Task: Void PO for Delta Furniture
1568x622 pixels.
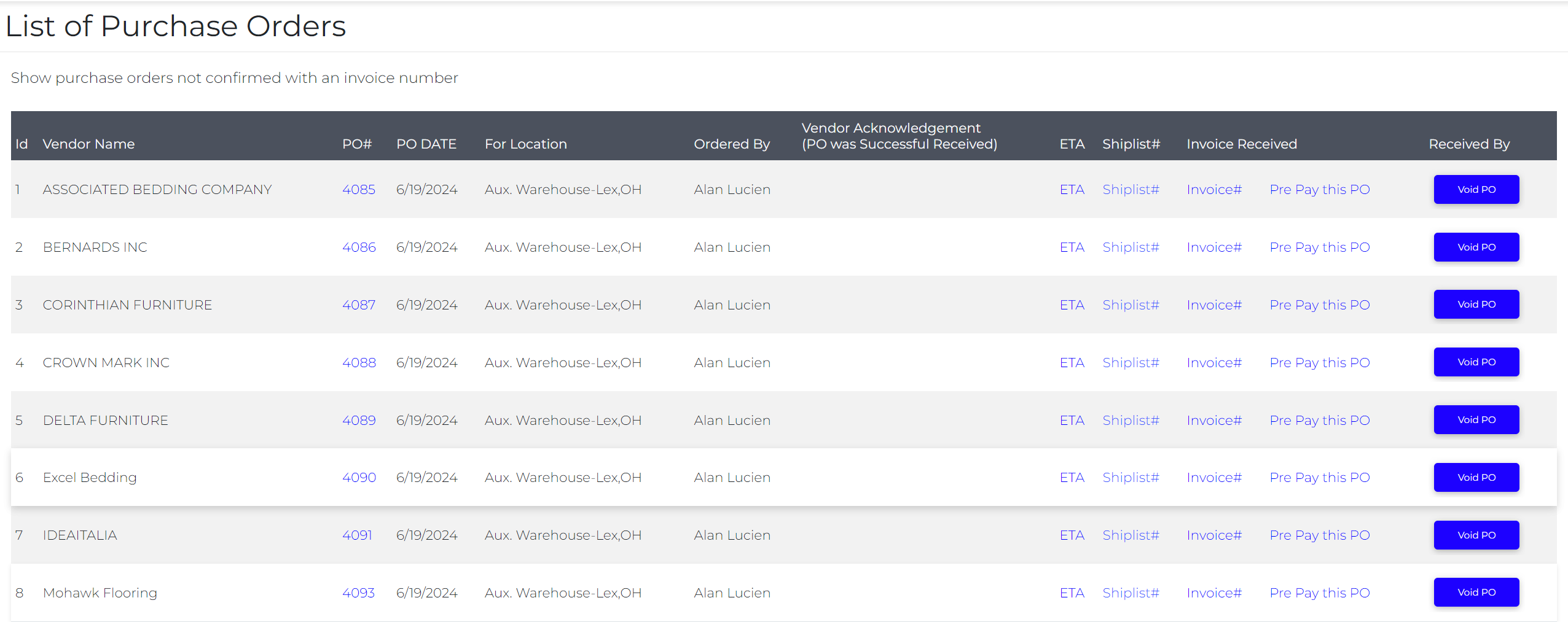Action: (x=1476, y=419)
